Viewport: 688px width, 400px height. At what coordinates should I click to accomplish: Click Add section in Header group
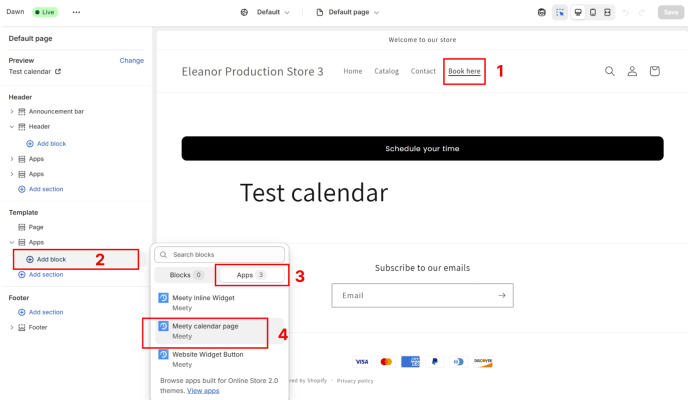[41, 189]
